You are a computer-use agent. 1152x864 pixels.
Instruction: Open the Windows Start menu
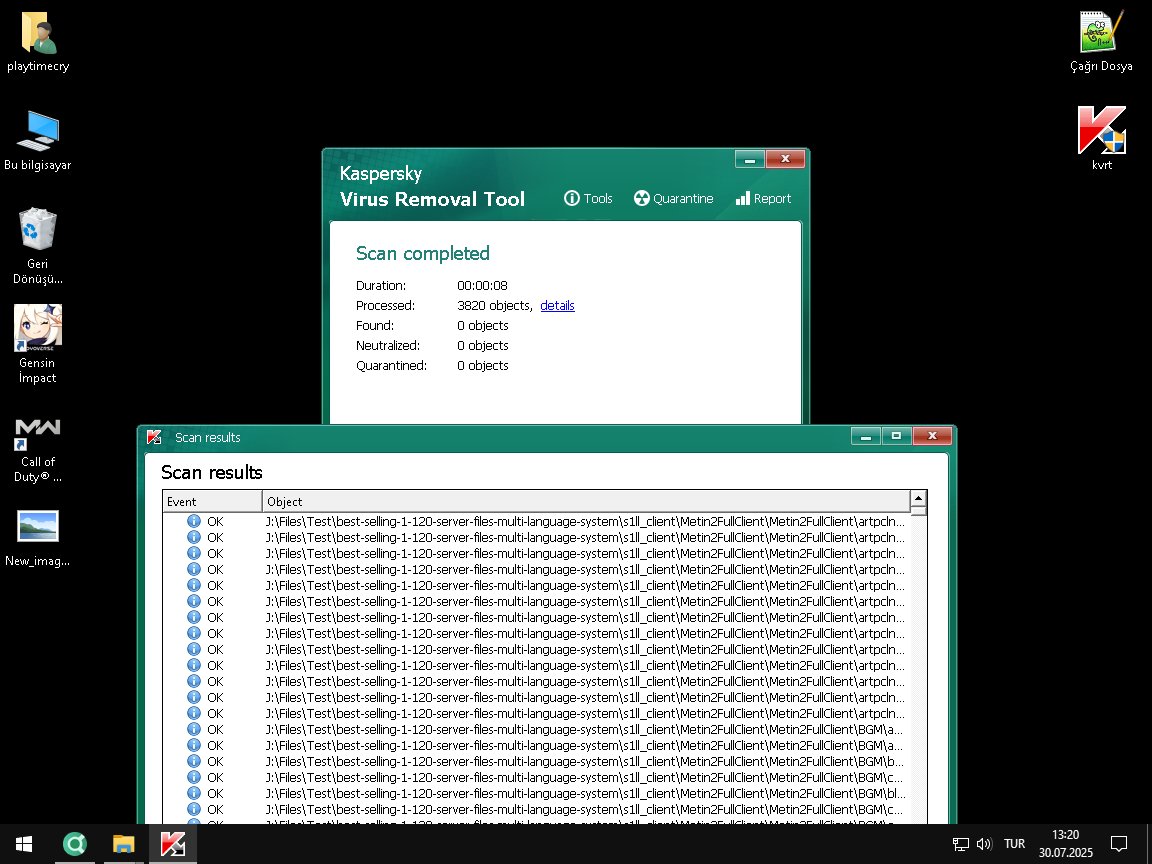(x=23, y=844)
